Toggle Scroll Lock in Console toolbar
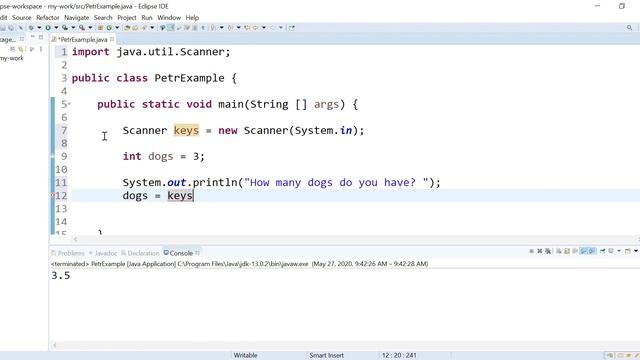The height and width of the screenshot is (360, 640). (567, 251)
